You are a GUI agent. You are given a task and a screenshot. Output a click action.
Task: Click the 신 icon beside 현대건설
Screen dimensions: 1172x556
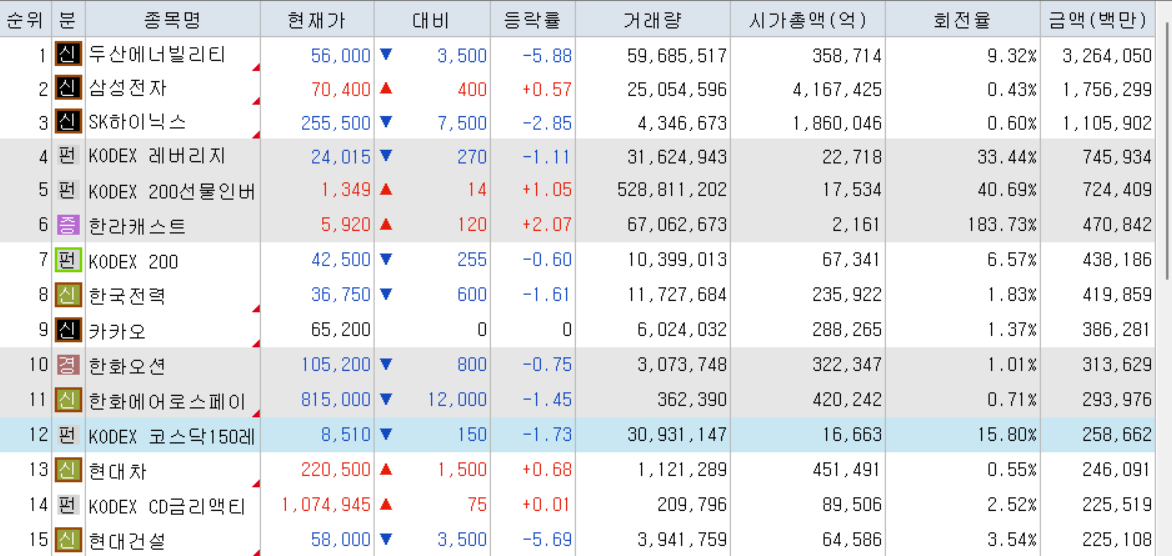tap(67, 540)
